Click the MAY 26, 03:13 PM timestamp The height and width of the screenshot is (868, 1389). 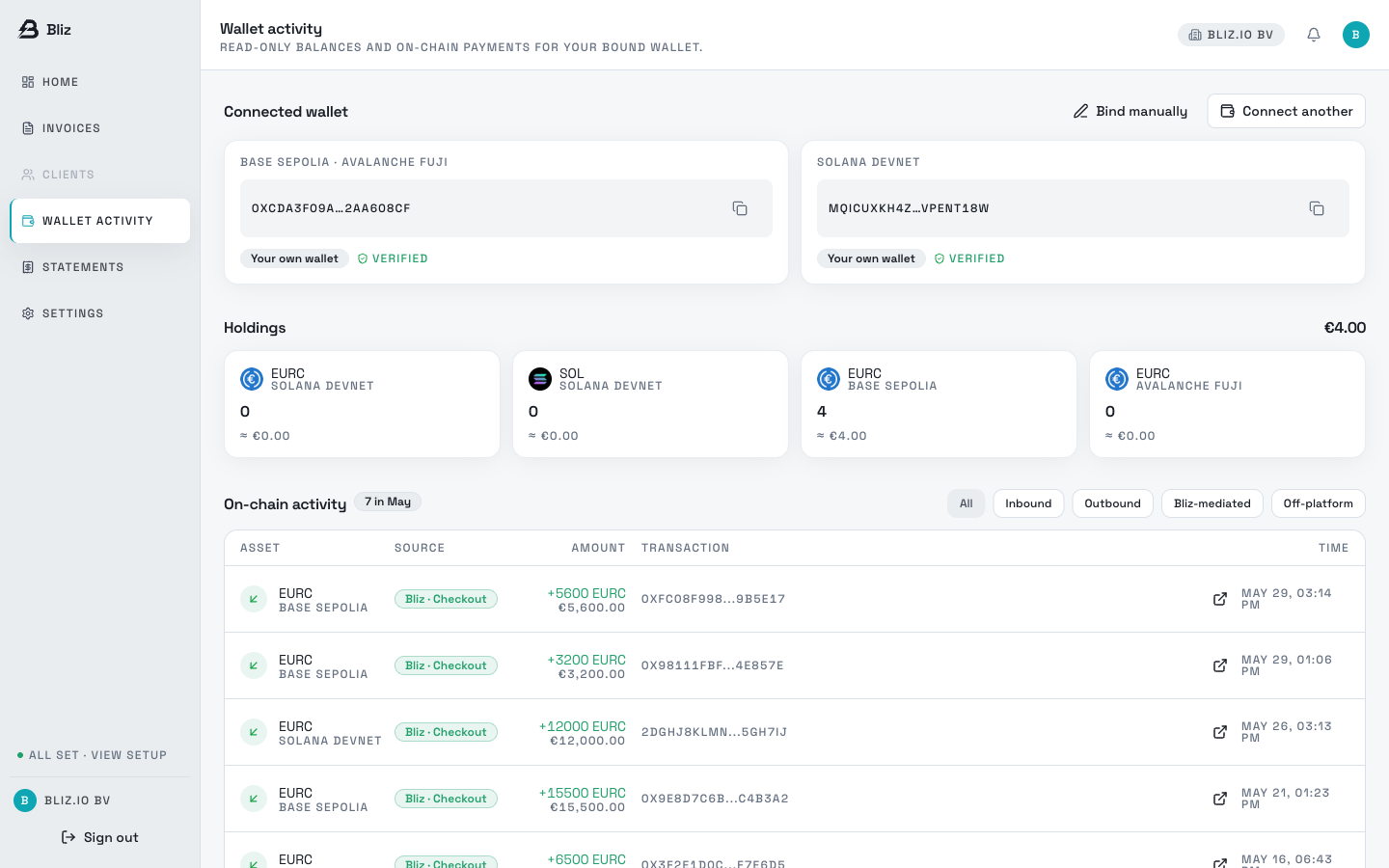pyautogui.click(x=1287, y=732)
